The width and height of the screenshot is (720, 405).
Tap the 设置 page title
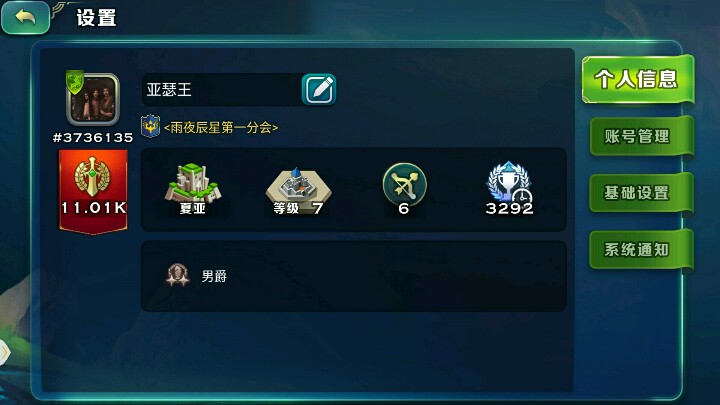coord(96,17)
